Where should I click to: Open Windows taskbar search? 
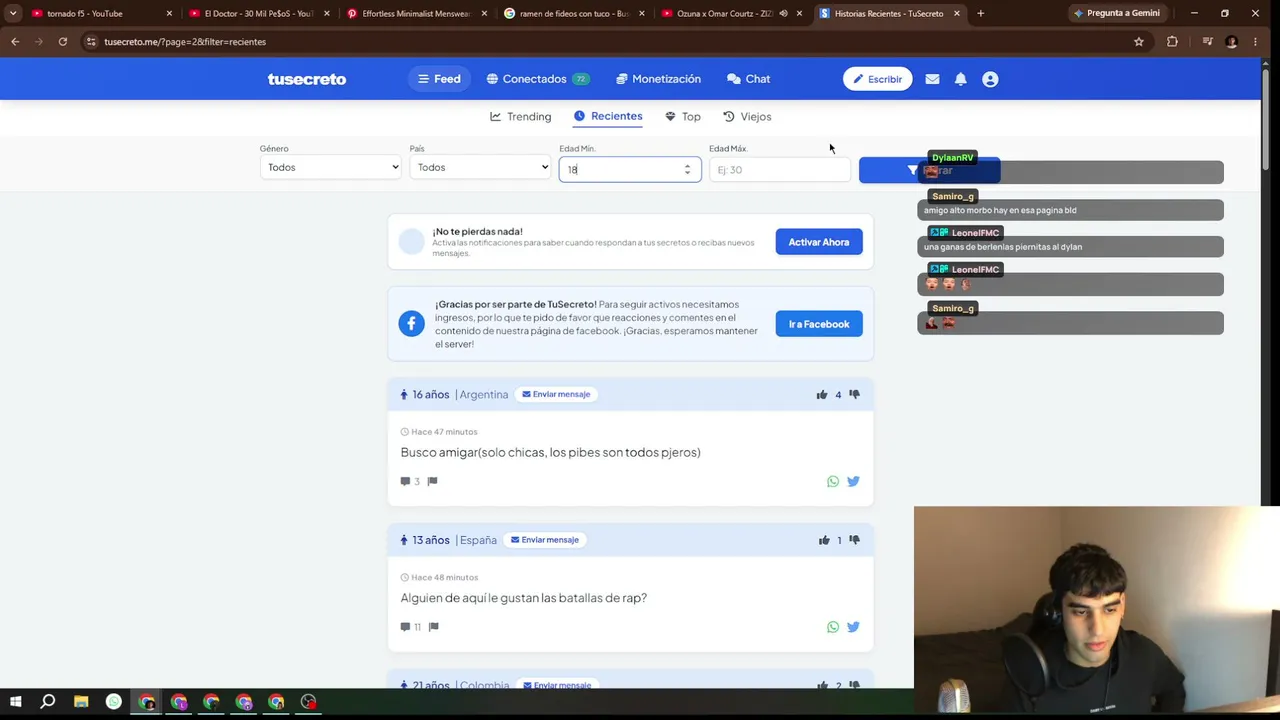pos(47,702)
